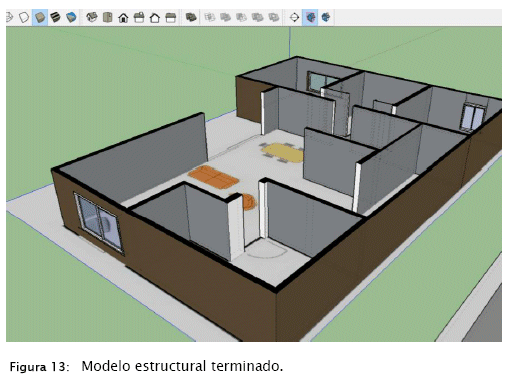Image resolution: width=512 pixels, height=378 pixels.
Task: Switch to Top view
Action: (107, 17)
